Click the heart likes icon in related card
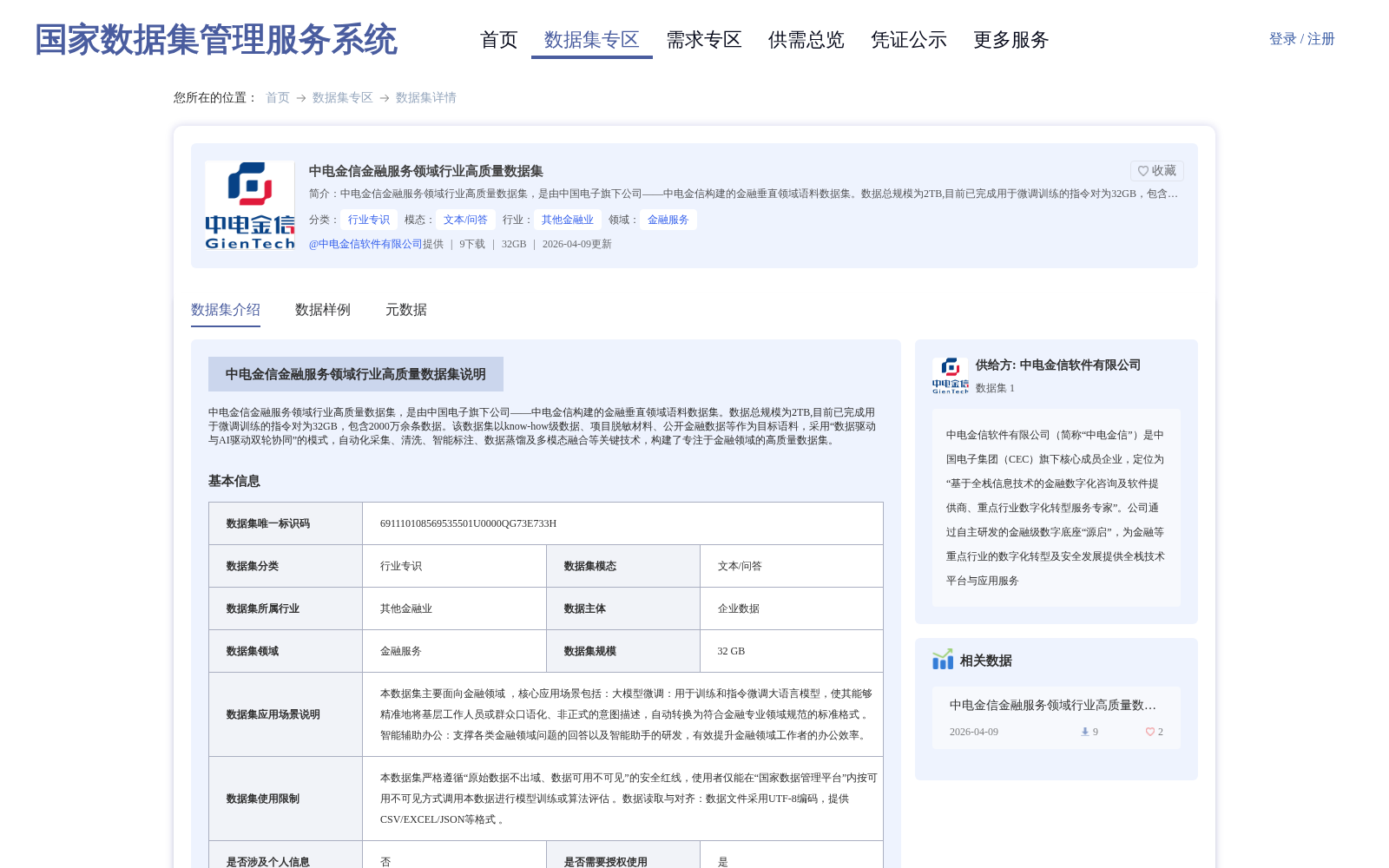 point(1150,732)
